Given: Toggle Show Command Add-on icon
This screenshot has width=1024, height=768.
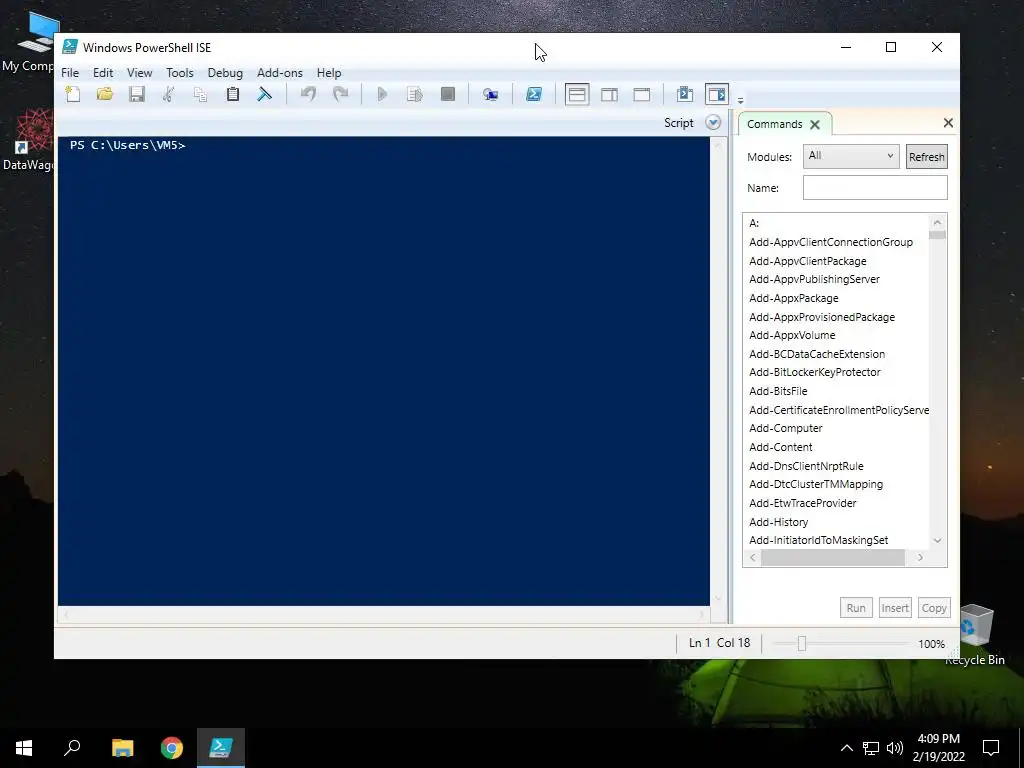Looking at the screenshot, I should (x=716, y=94).
